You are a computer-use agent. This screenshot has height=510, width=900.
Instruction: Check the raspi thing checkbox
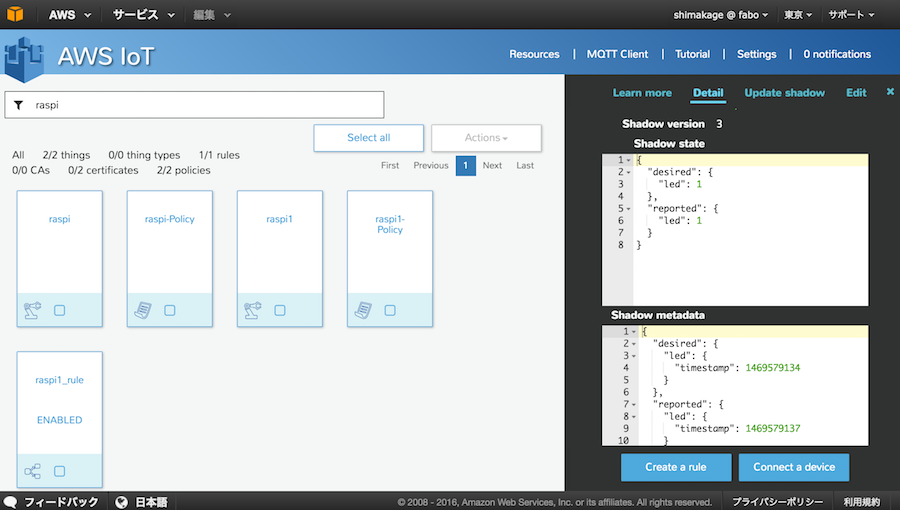[60, 310]
